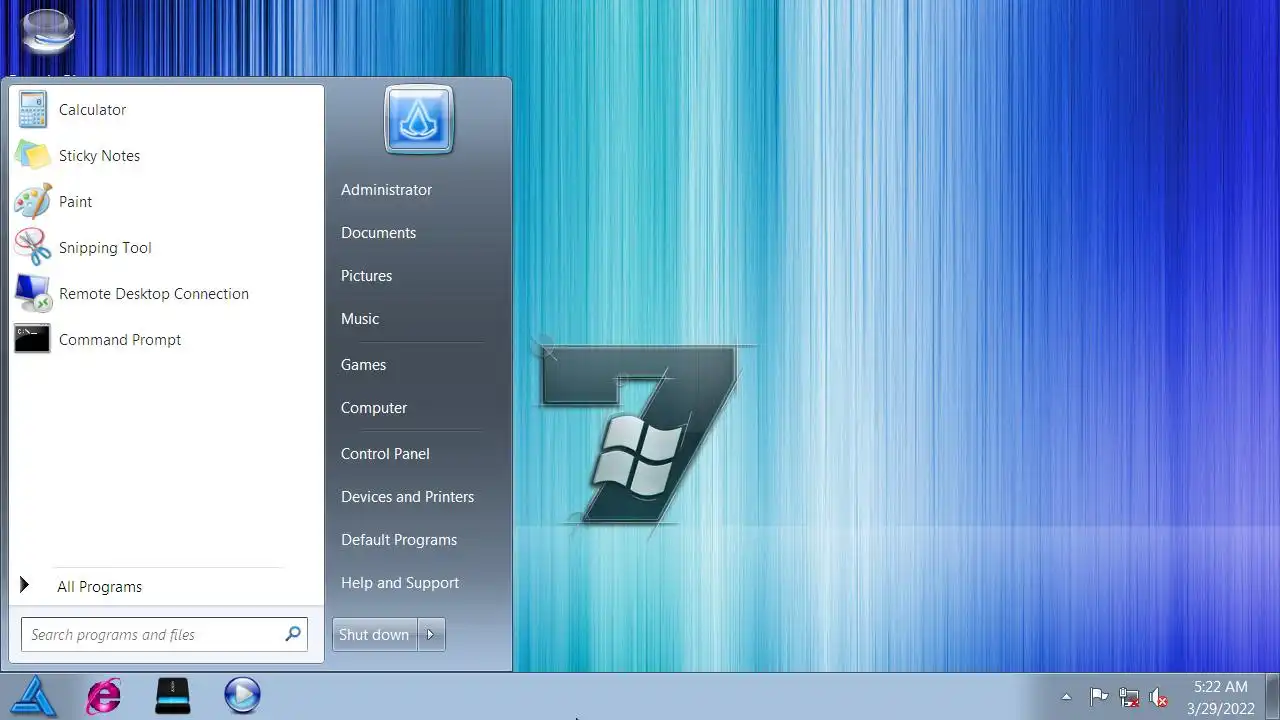The height and width of the screenshot is (720, 1280).
Task: Select the Sticky Notes label
Action: (99, 156)
